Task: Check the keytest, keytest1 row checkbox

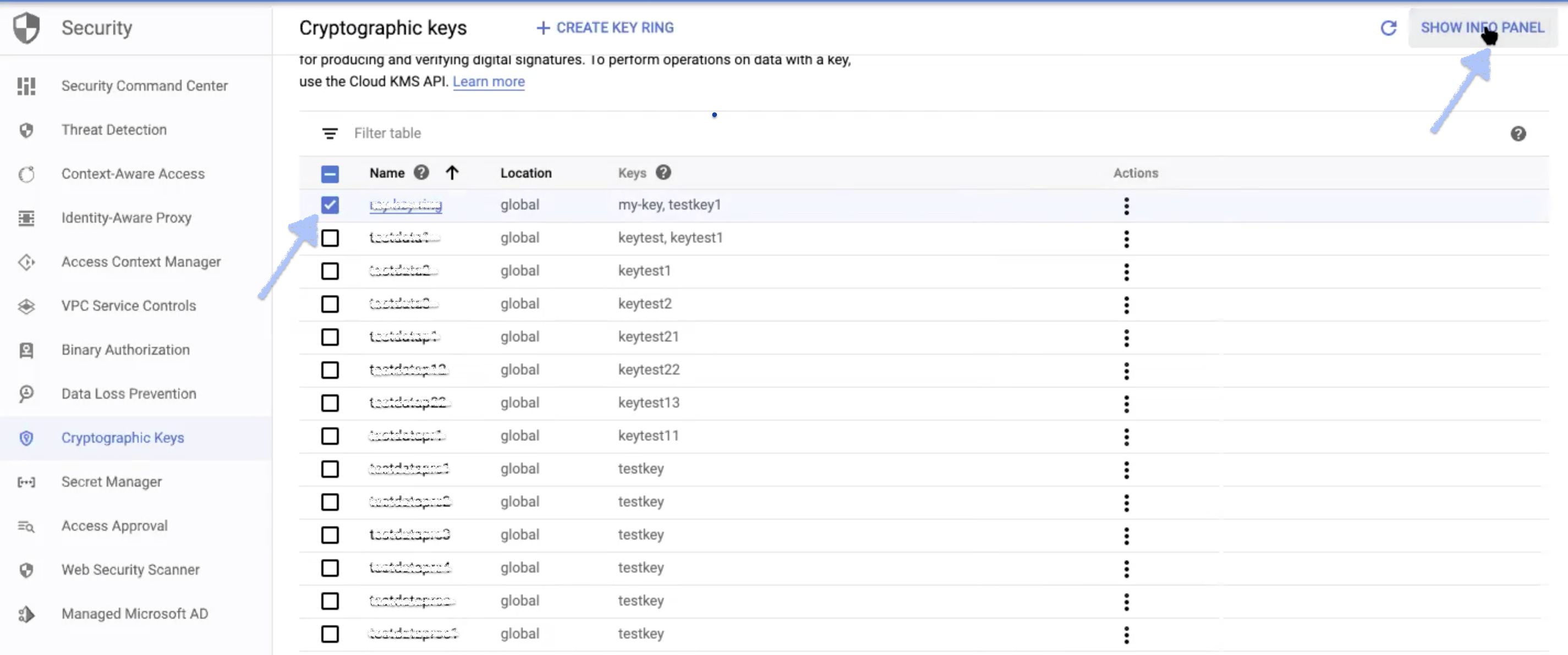Action: (x=330, y=238)
